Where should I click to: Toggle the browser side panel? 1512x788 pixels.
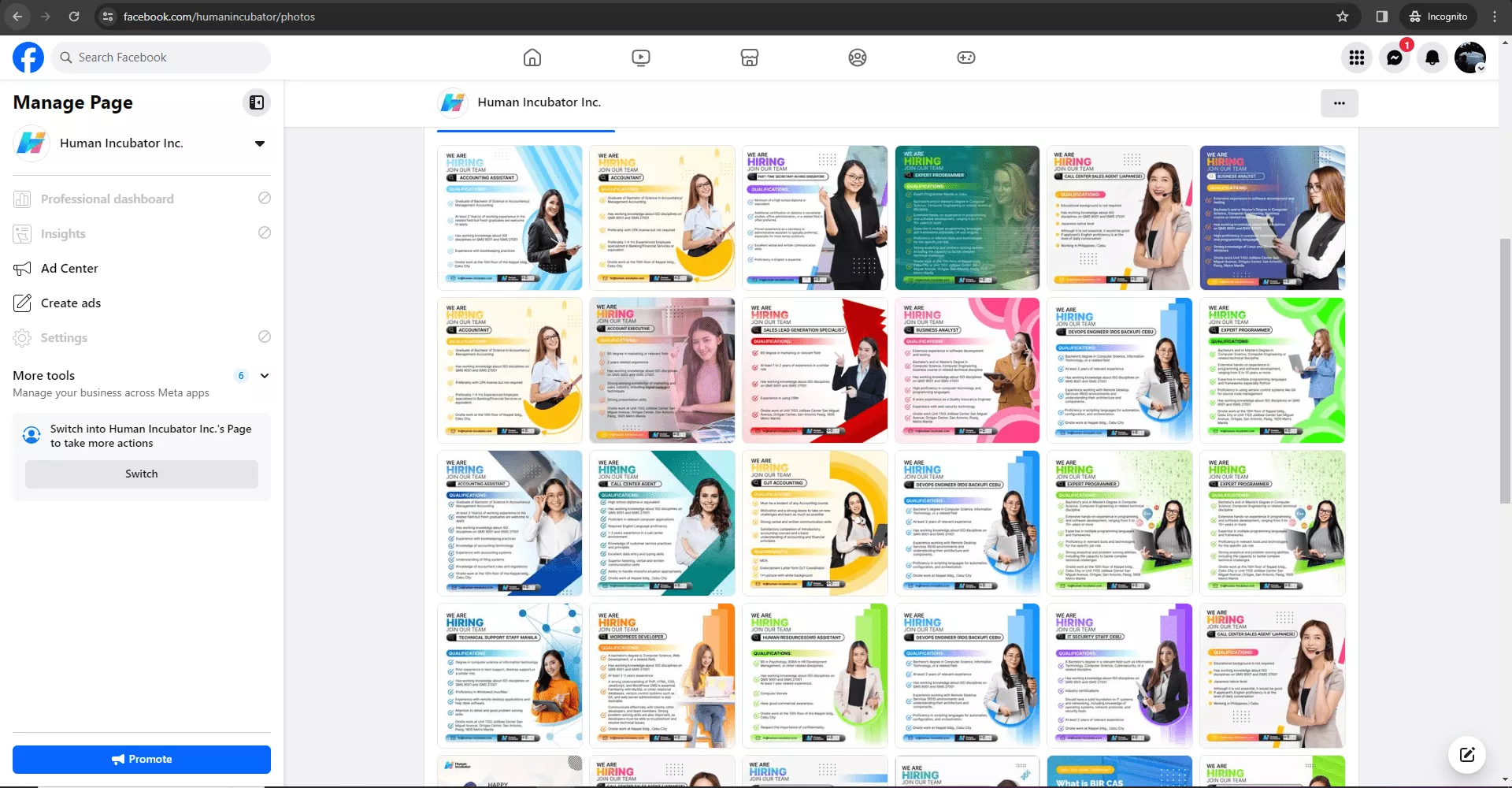click(x=1381, y=17)
